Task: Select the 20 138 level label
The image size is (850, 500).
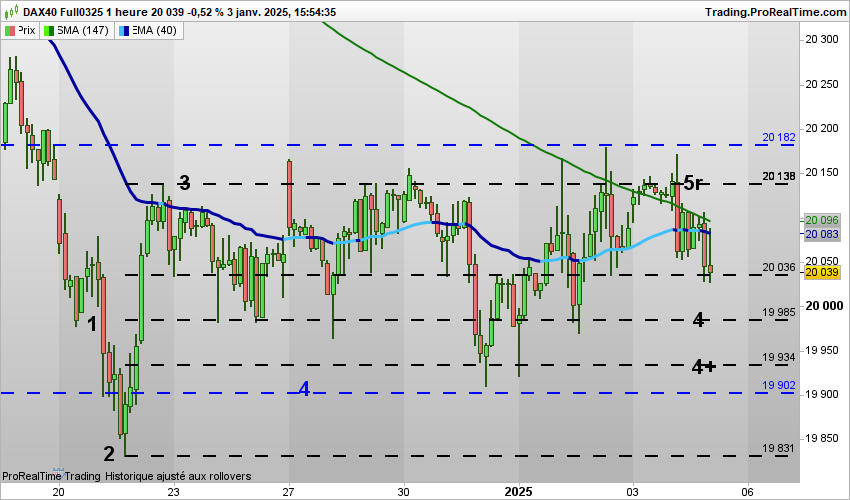Action: [778, 176]
